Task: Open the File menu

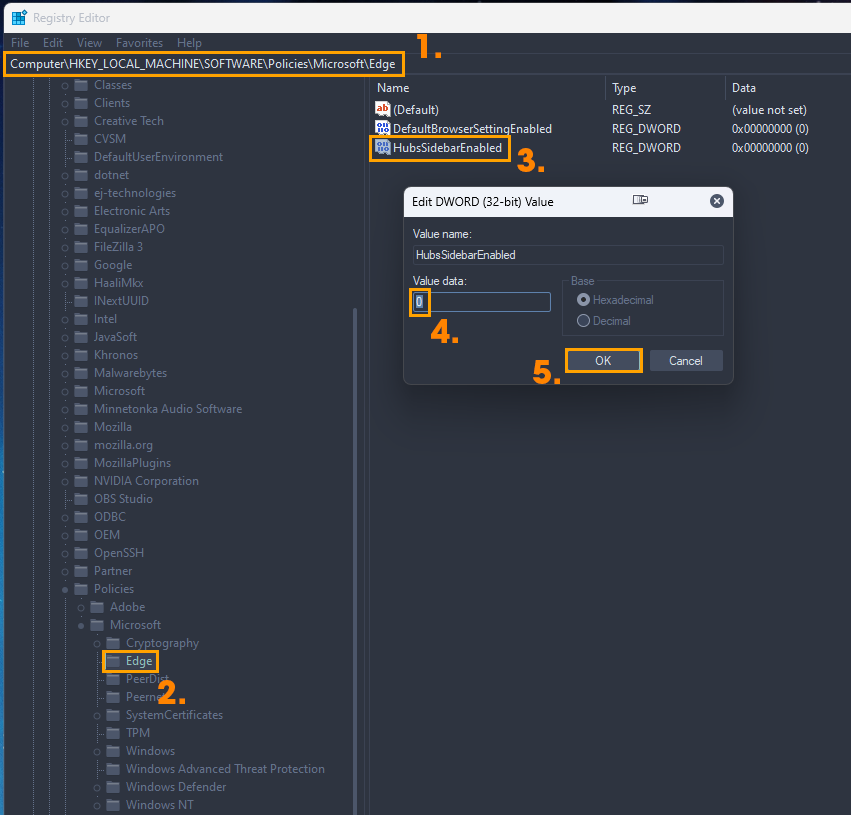Action: click(20, 42)
